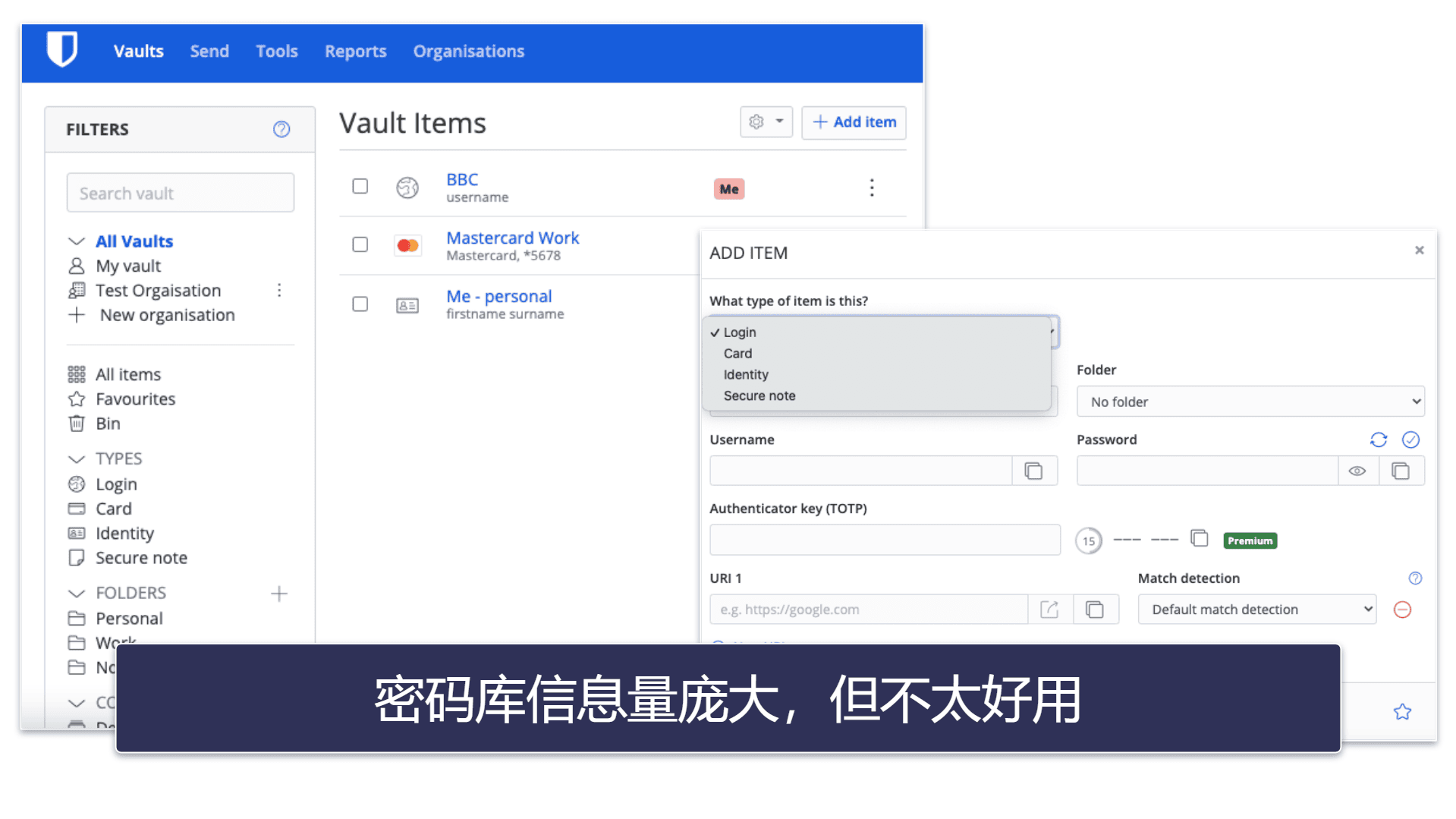Filter by Login type in sidebar
Screen dimensions: 1456x819
coord(116,484)
